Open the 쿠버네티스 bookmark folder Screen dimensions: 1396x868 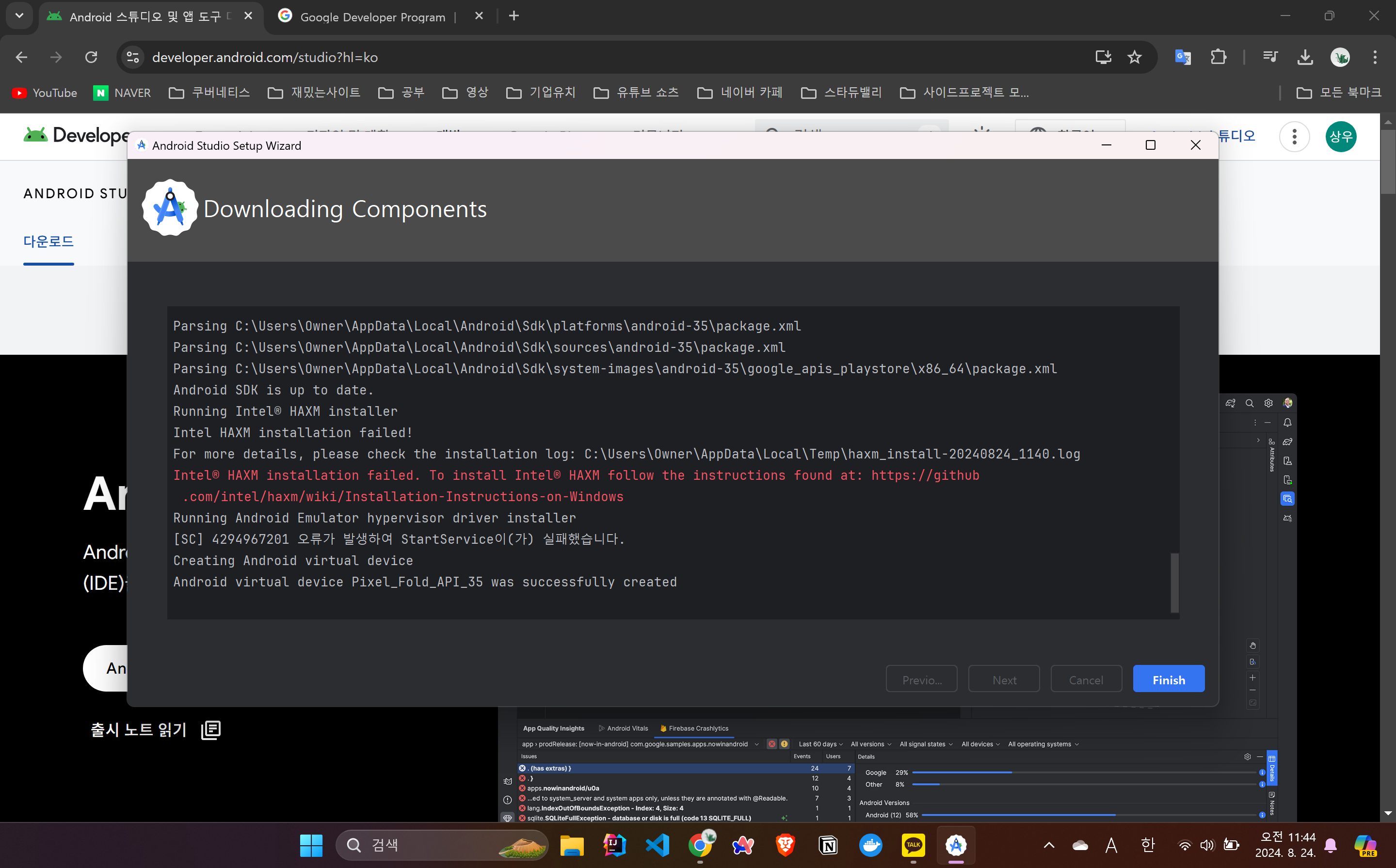tap(209, 93)
